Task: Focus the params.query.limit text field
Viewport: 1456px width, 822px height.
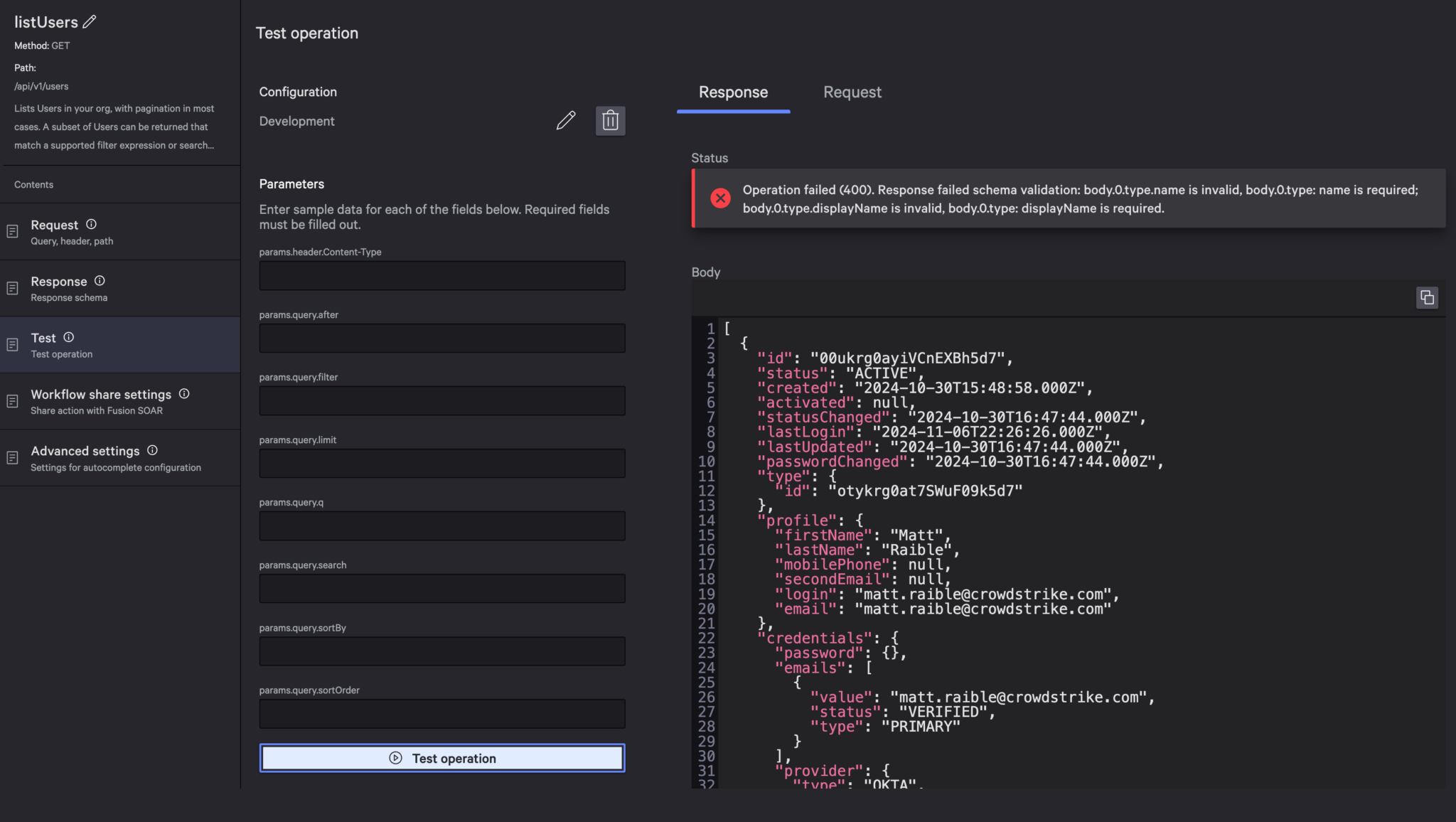Action: [x=442, y=464]
